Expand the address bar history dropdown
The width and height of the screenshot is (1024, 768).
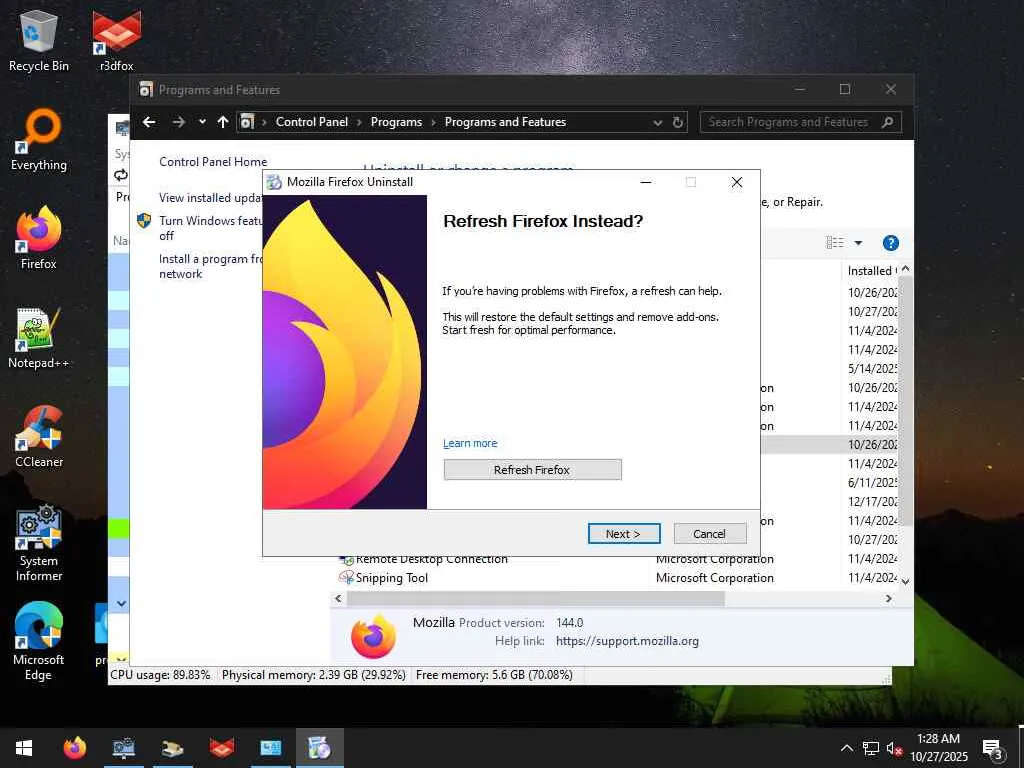coord(658,122)
